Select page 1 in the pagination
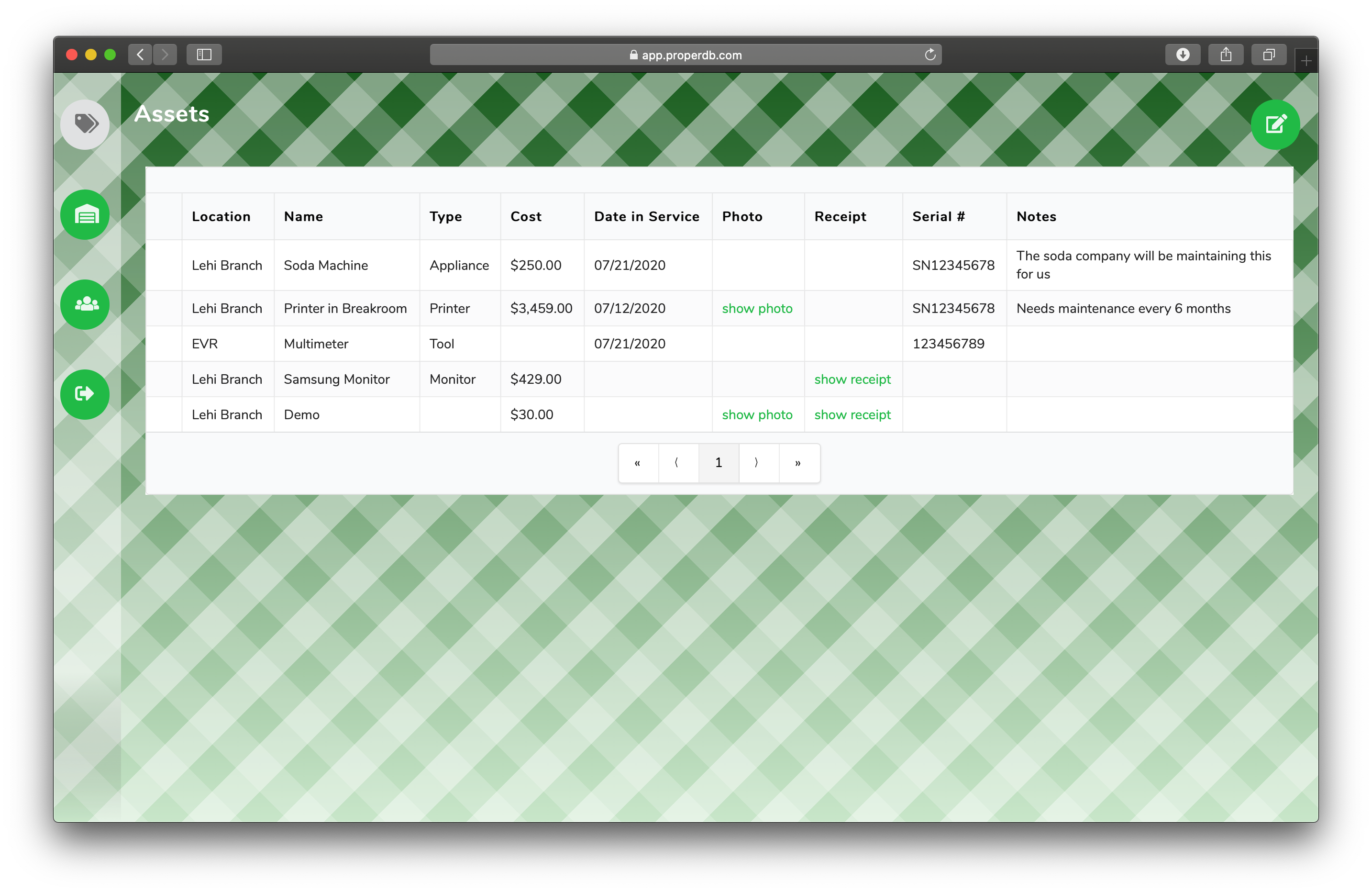 click(x=718, y=462)
